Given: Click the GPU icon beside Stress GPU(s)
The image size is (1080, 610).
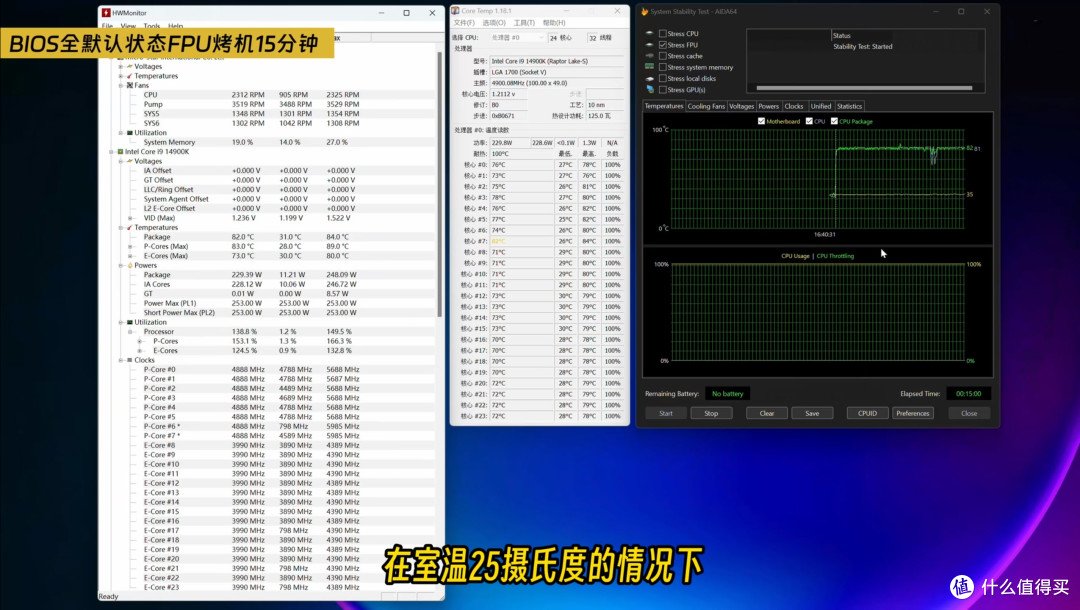Looking at the screenshot, I should (x=650, y=90).
